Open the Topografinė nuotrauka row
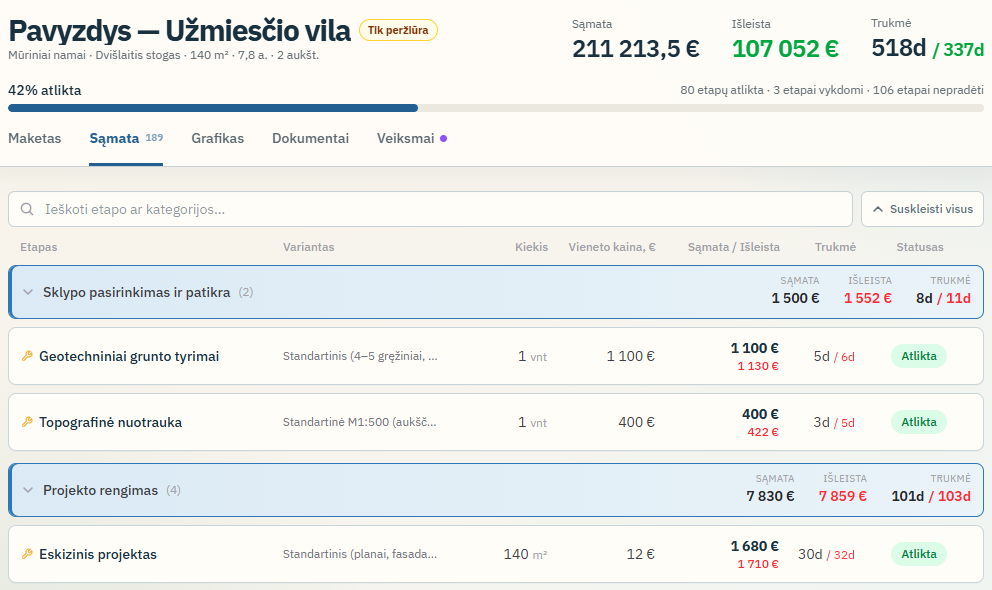 coord(496,422)
